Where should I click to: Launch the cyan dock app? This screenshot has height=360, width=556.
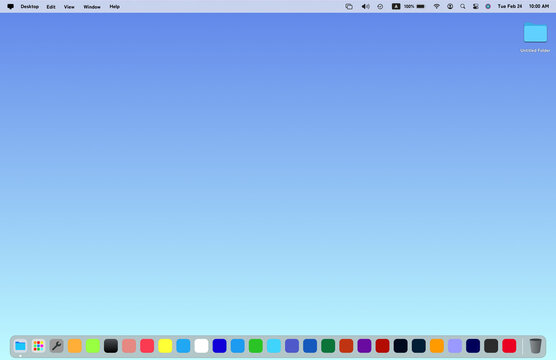tap(274, 346)
